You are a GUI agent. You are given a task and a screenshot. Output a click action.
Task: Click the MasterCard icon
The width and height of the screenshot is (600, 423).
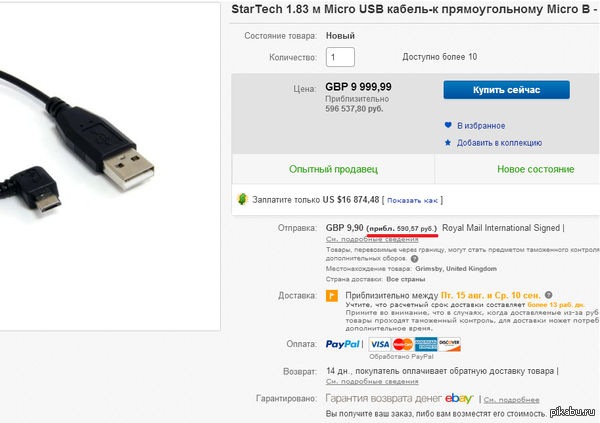(x=403, y=345)
